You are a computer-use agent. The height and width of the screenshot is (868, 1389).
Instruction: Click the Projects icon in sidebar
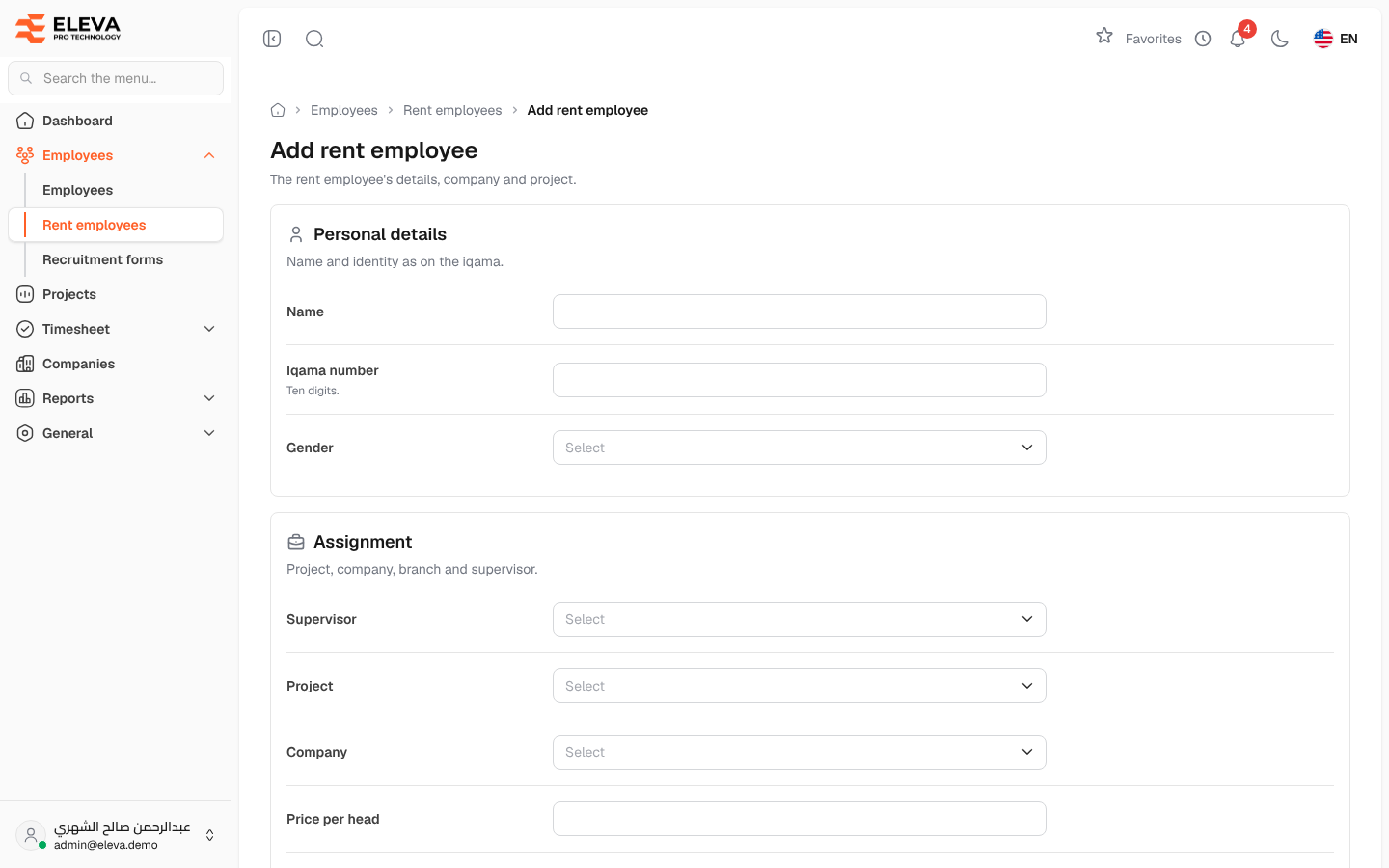(25, 294)
